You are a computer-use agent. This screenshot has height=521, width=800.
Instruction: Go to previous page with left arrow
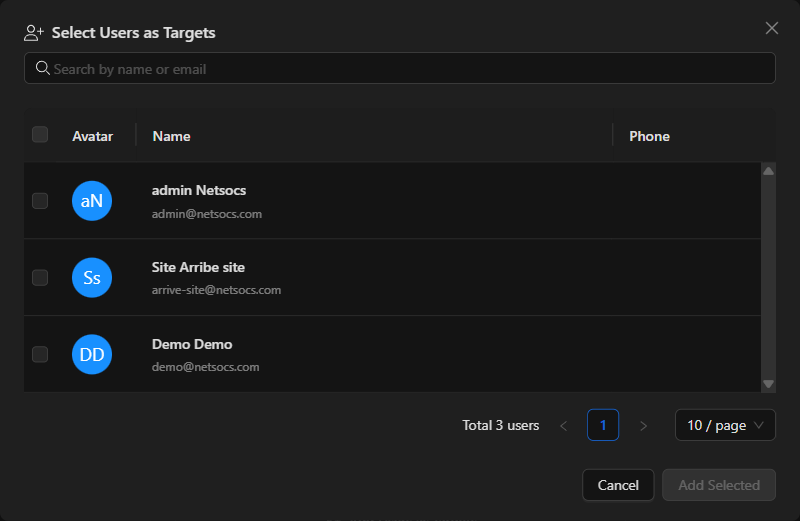click(x=564, y=426)
